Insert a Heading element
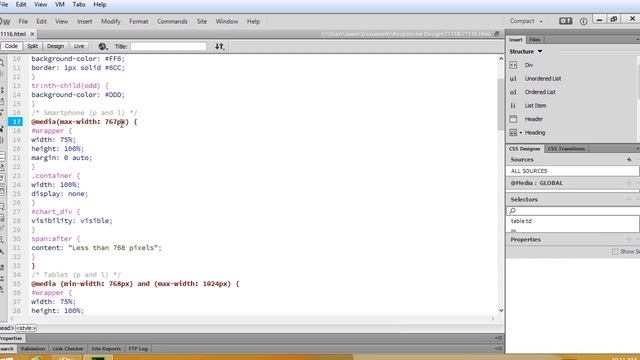 [535, 132]
